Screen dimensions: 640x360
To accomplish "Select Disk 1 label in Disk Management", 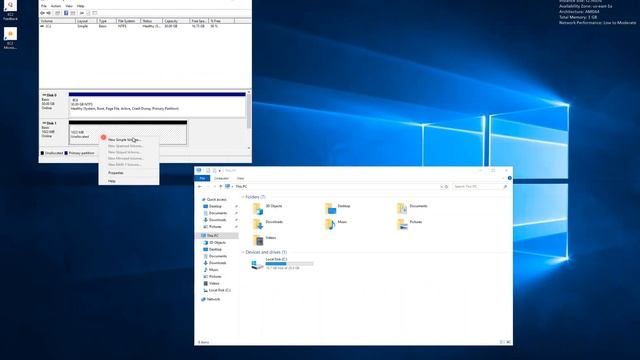I will click(51, 123).
